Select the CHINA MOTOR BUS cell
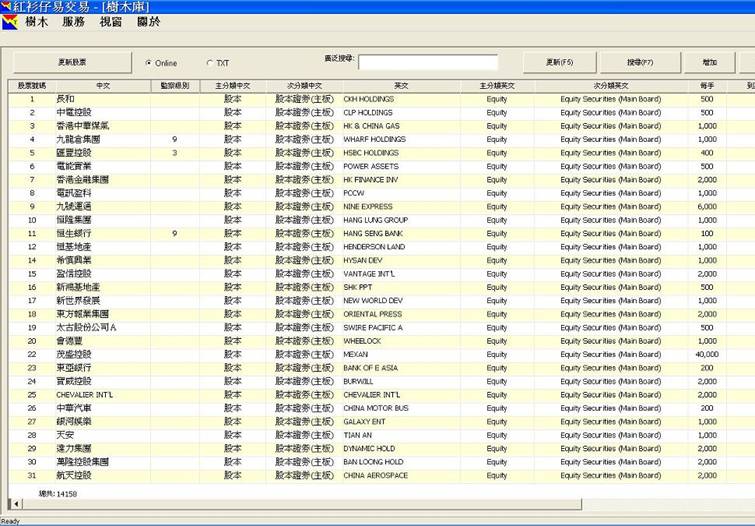The width and height of the screenshot is (755, 526). (x=401, y=408)
